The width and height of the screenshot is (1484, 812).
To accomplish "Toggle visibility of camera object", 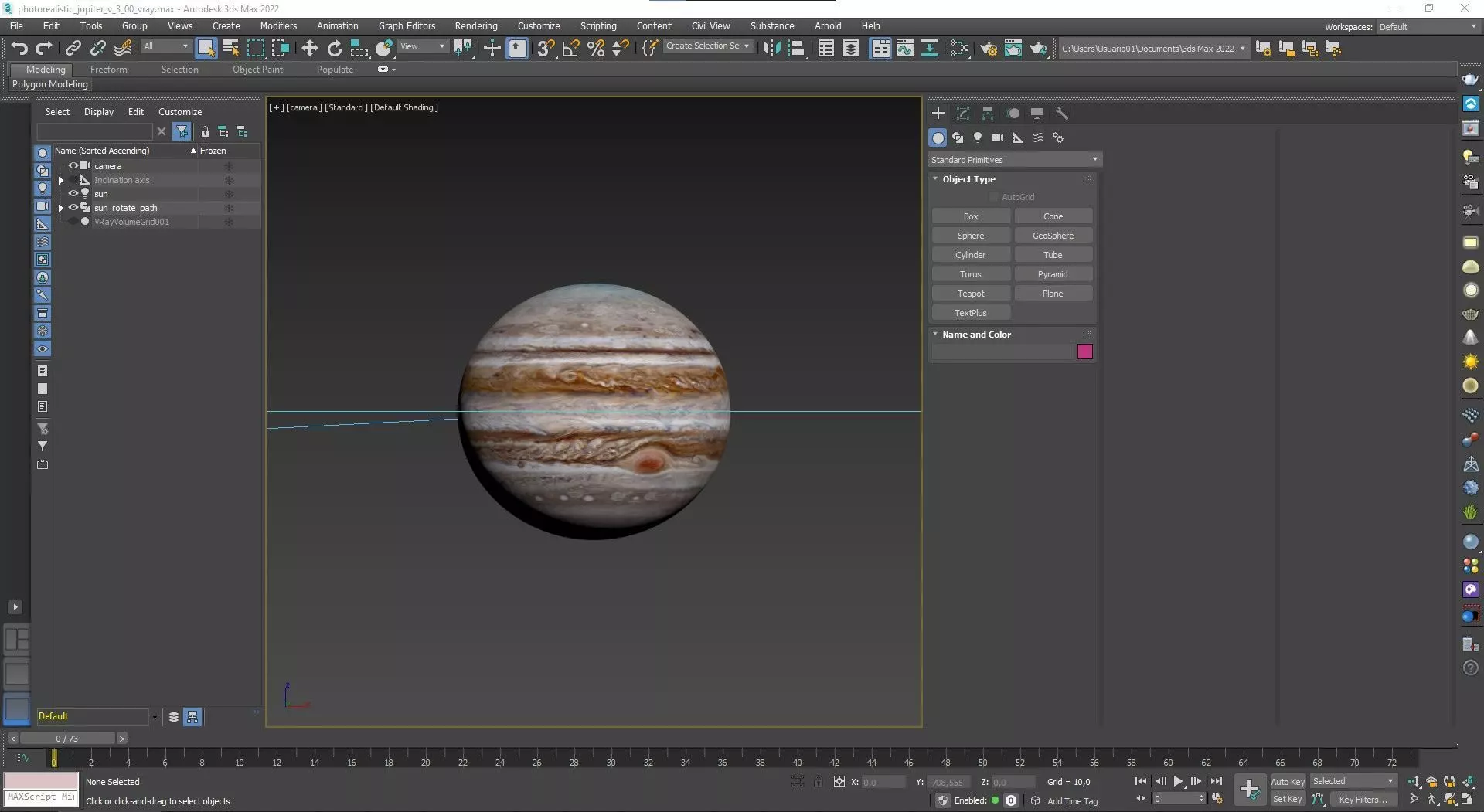I will click(73, 166).
